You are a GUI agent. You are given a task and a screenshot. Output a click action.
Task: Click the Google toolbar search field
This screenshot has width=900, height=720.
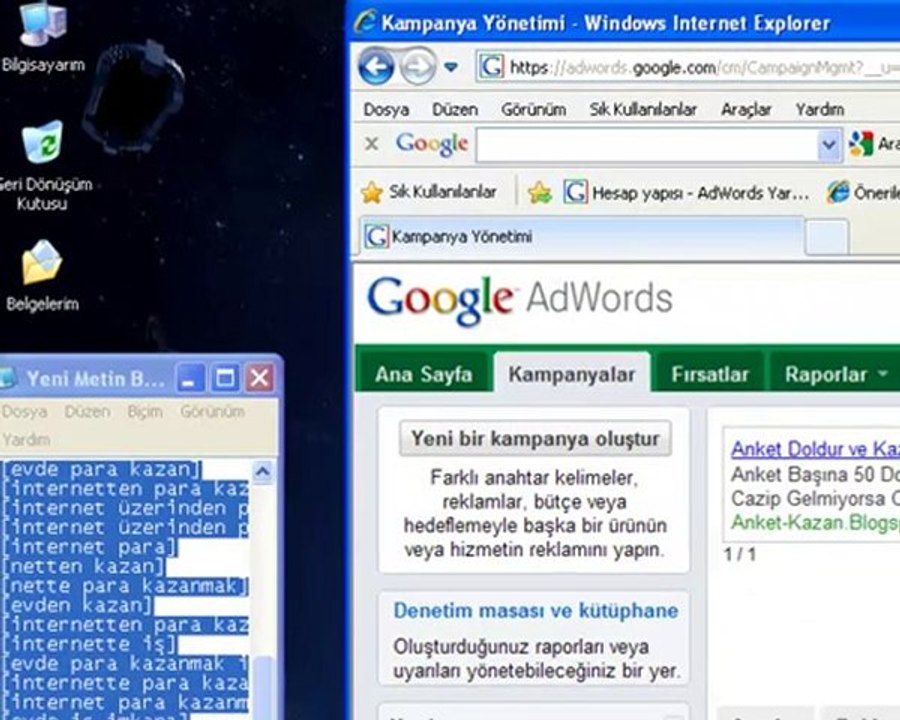tap(647, 145)
